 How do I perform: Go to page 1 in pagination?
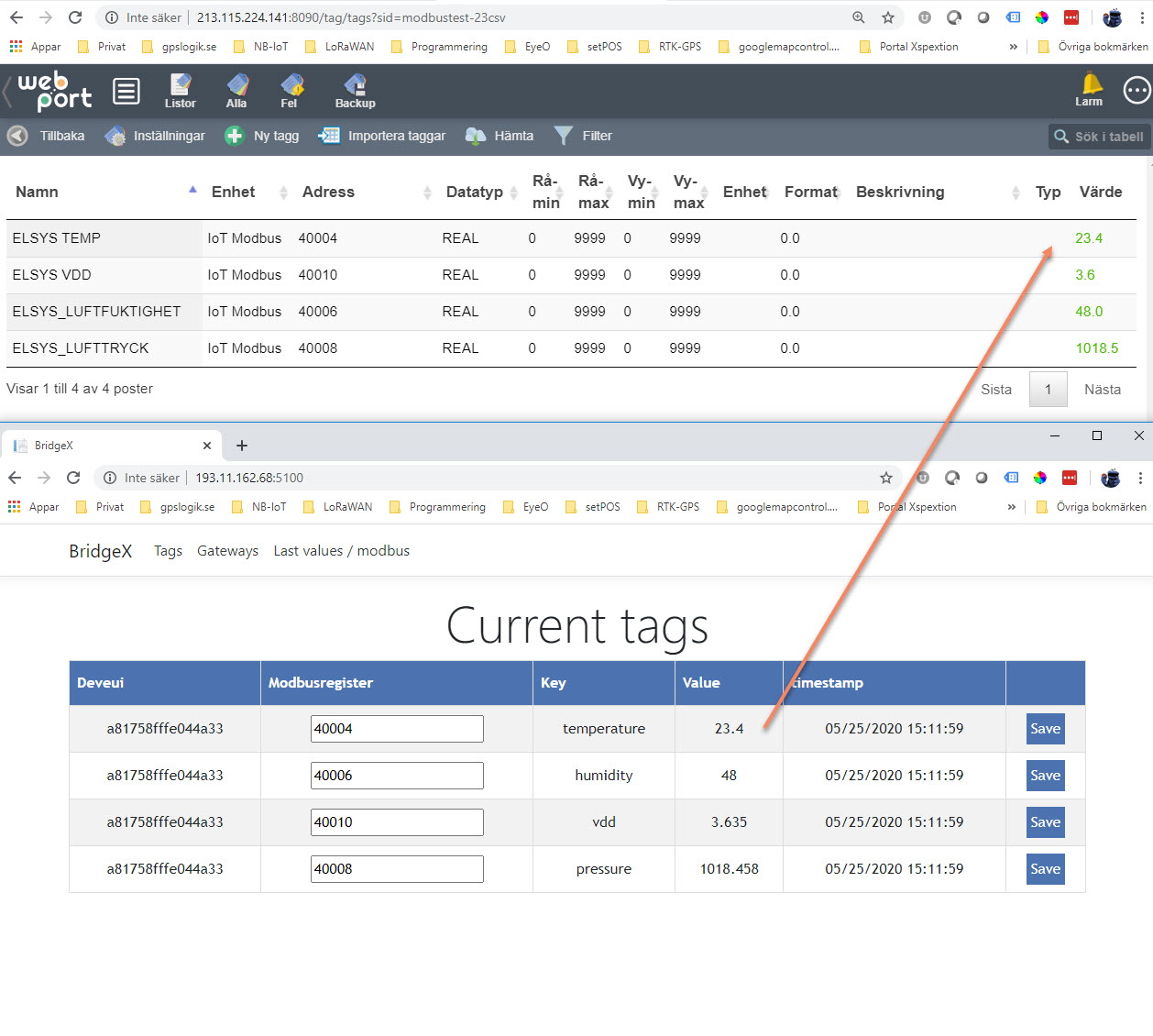(1049, 390)
